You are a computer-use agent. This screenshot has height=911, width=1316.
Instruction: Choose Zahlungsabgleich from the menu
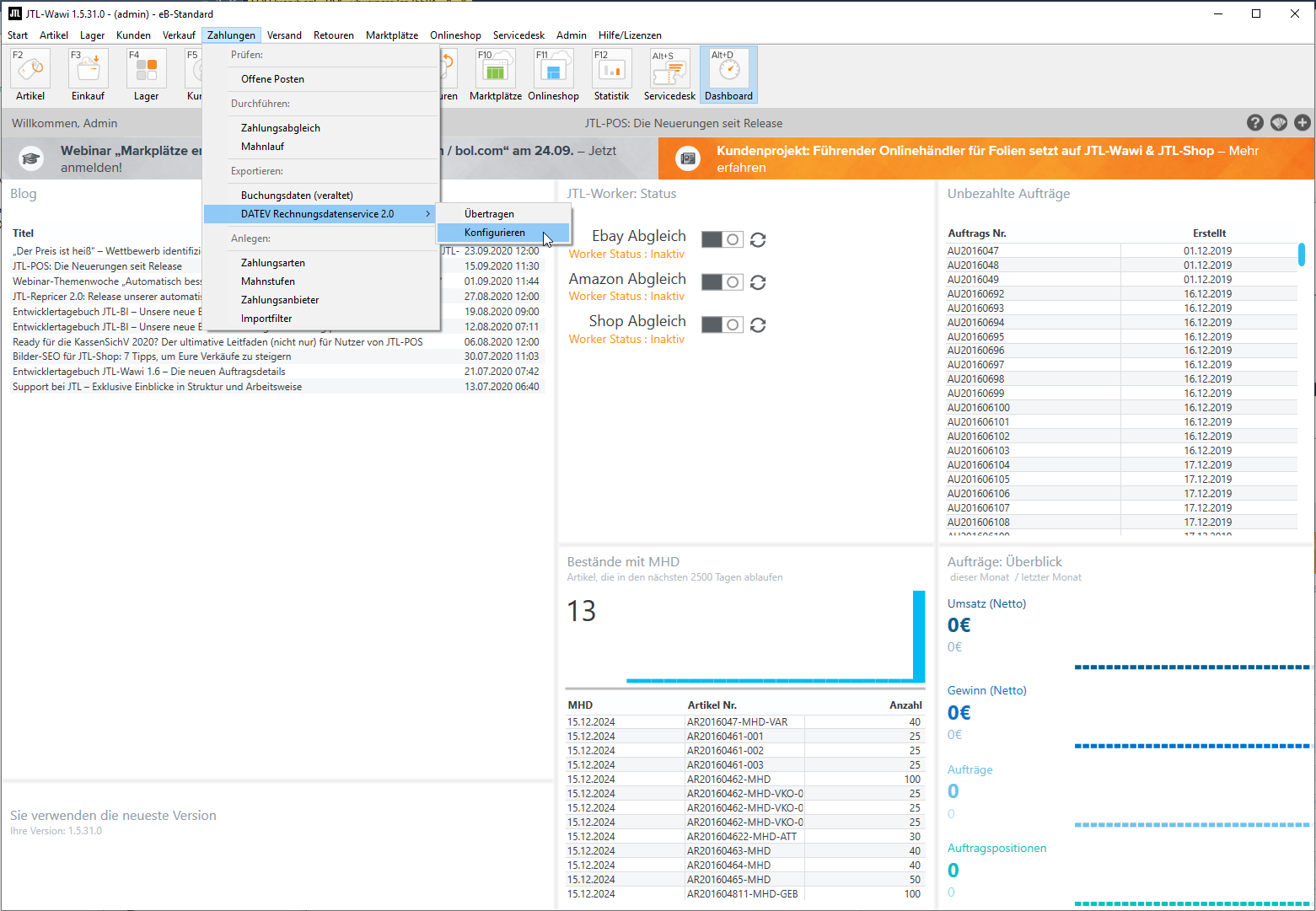(x=281, y=128)
